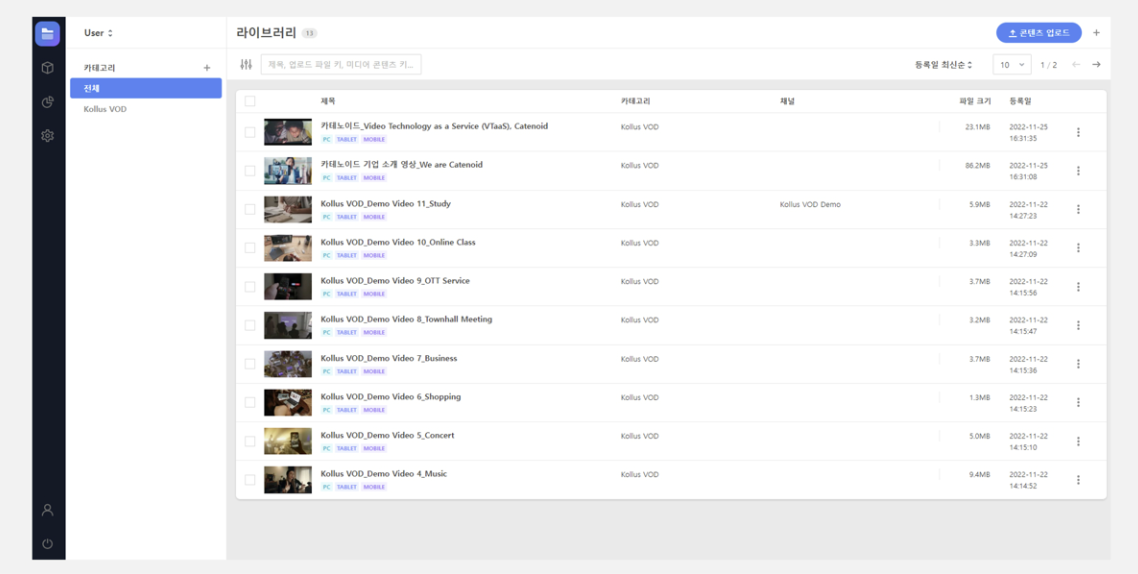
Task: Expand the User account dropdown
Action: 98,33
